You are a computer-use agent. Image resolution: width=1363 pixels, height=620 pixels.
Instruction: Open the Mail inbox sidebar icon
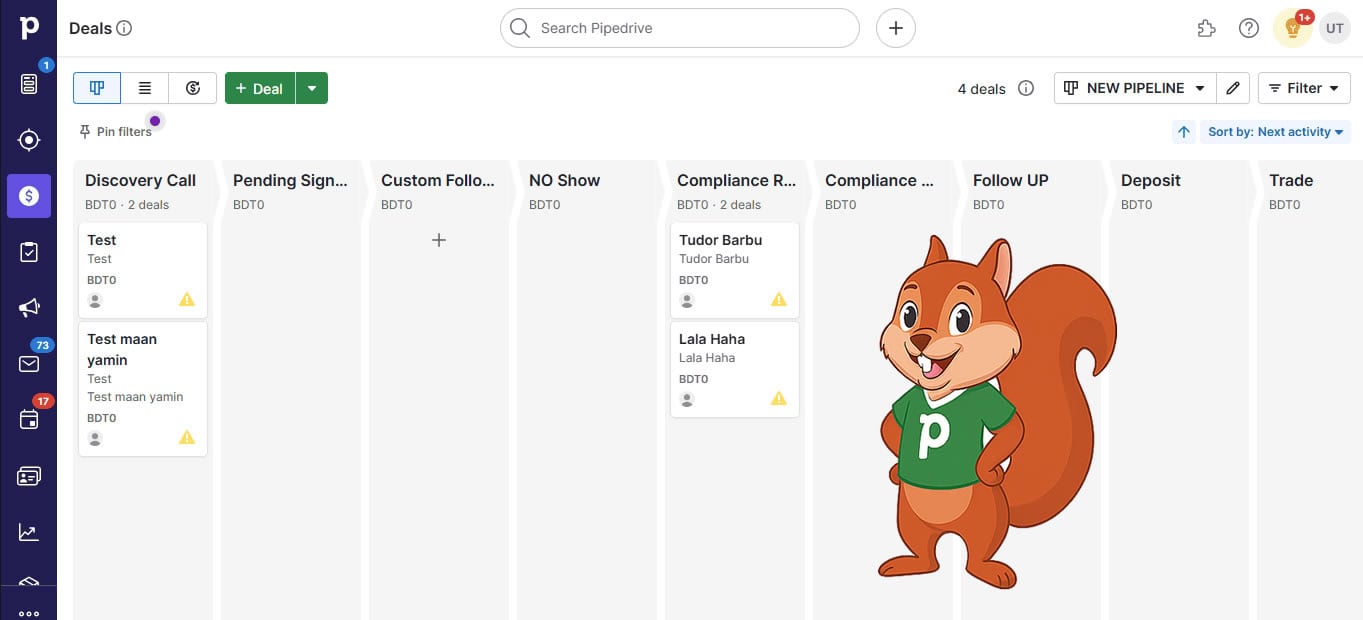(29, 364)
